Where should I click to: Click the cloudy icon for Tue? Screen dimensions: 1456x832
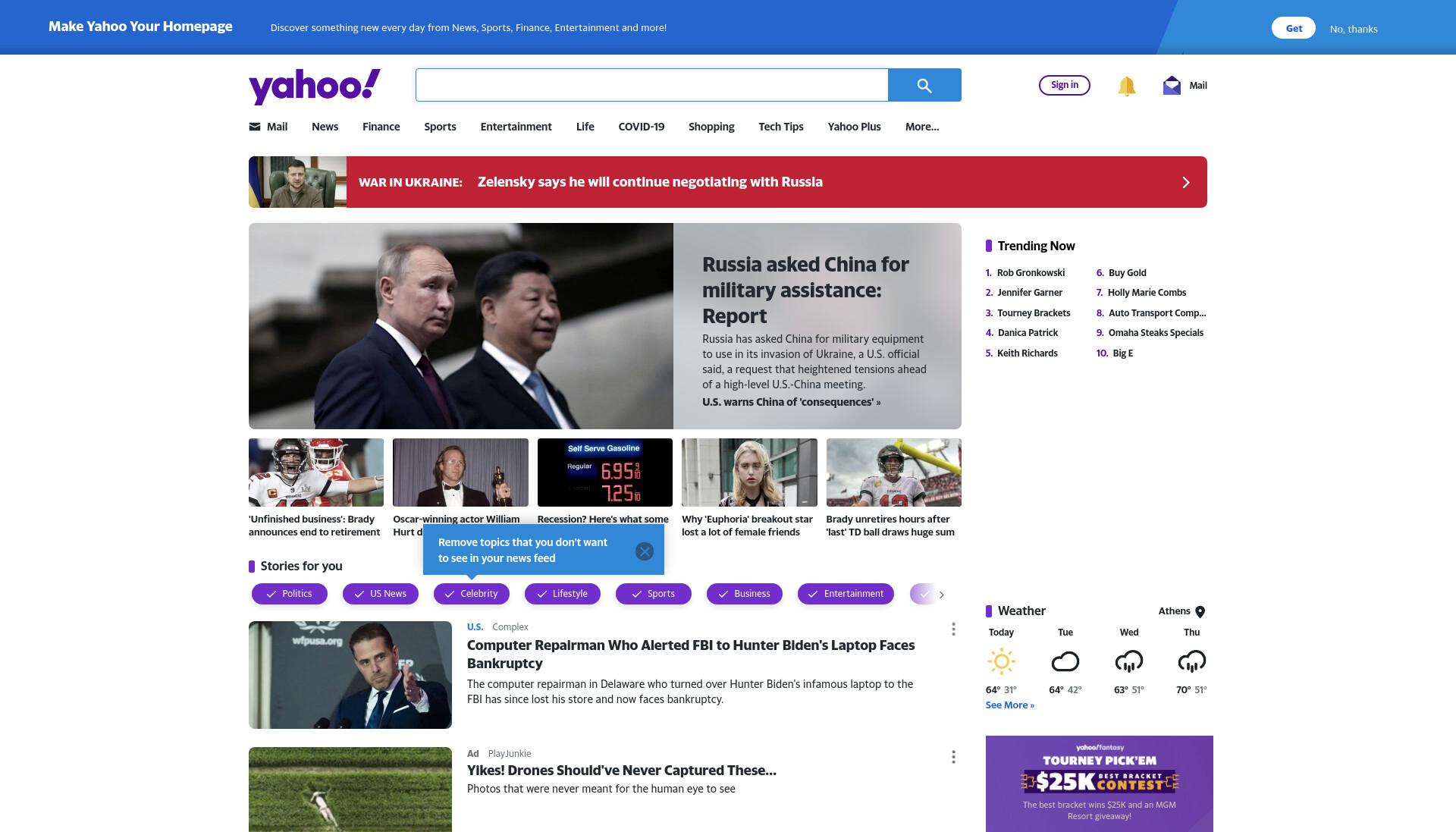tap(1065, 661)
